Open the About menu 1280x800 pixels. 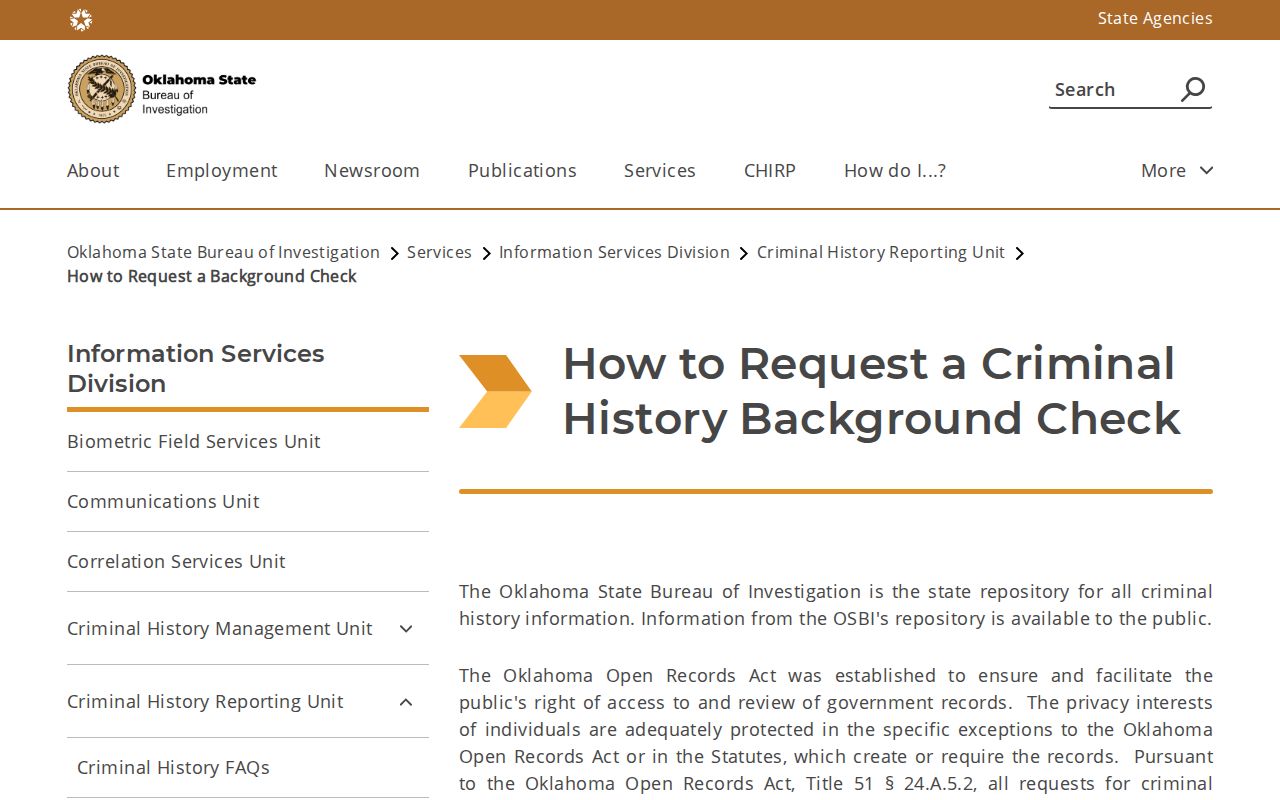[93, 170]
